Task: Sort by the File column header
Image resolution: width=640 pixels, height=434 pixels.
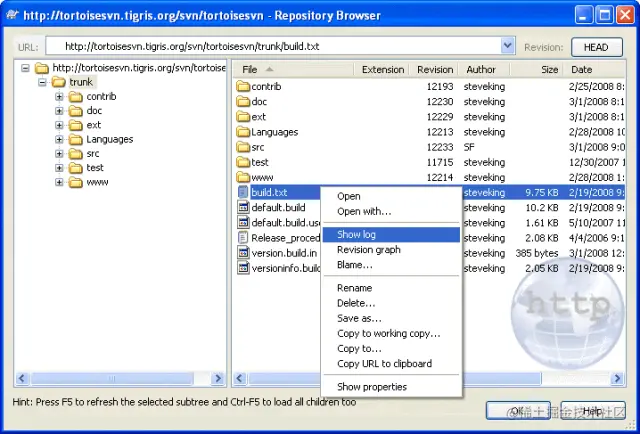Action: tap(294, 70)
